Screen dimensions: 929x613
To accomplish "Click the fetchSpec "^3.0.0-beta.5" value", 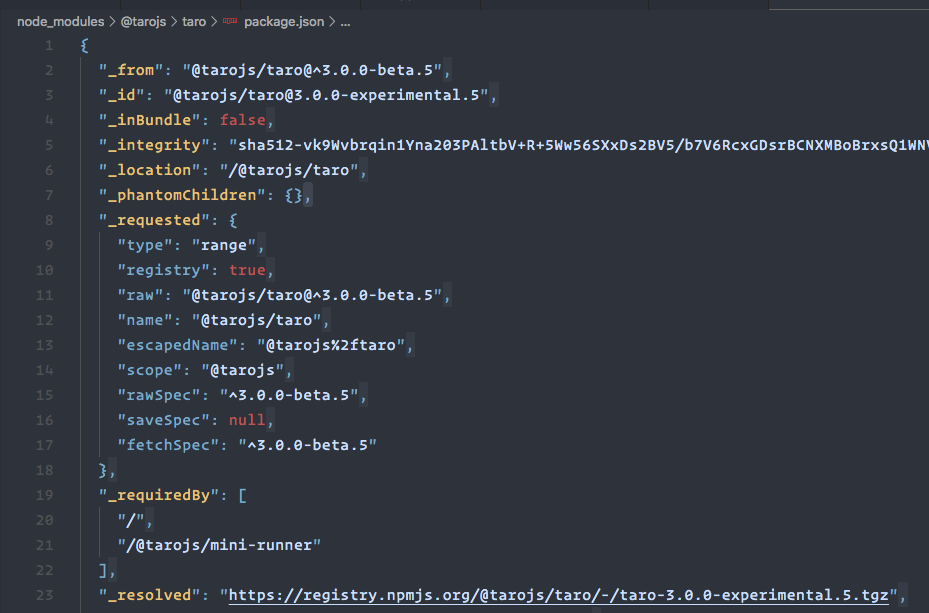I will 307,445.
